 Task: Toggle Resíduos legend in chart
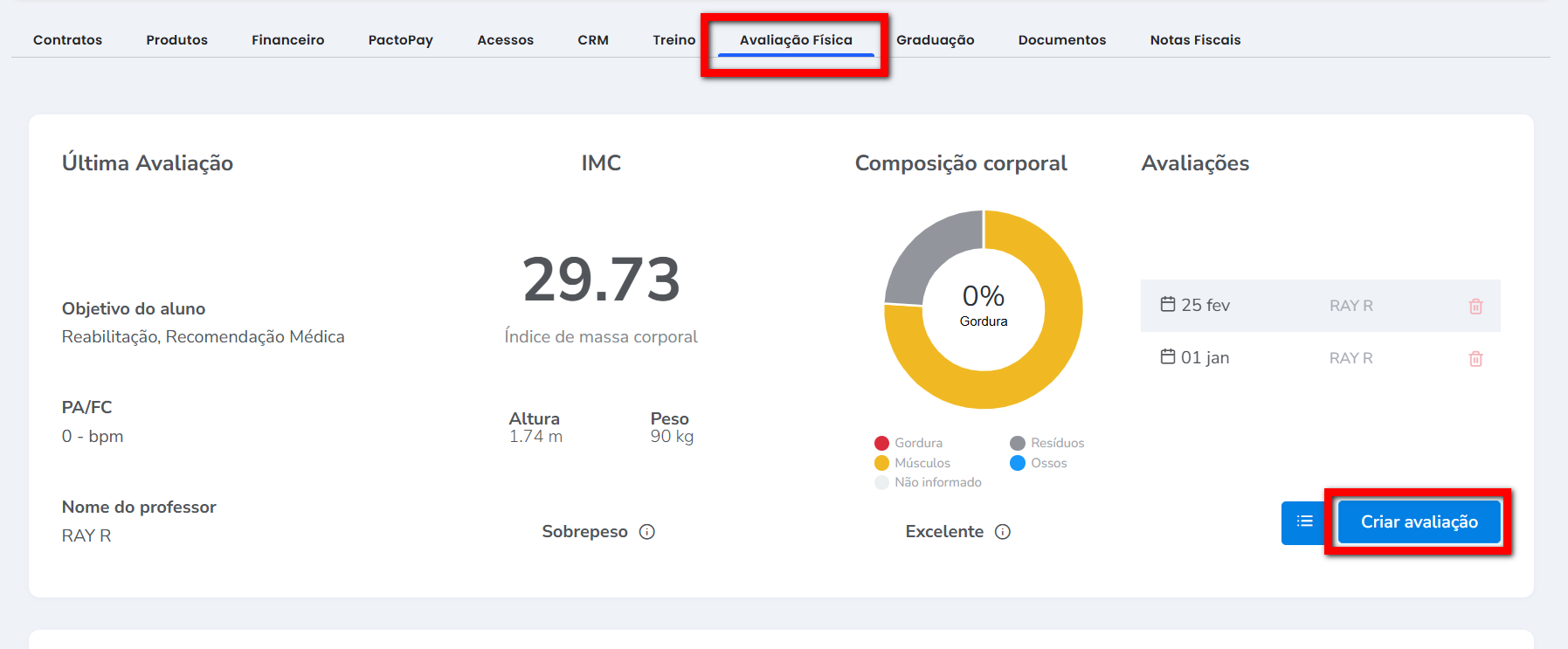point(1047,443)
